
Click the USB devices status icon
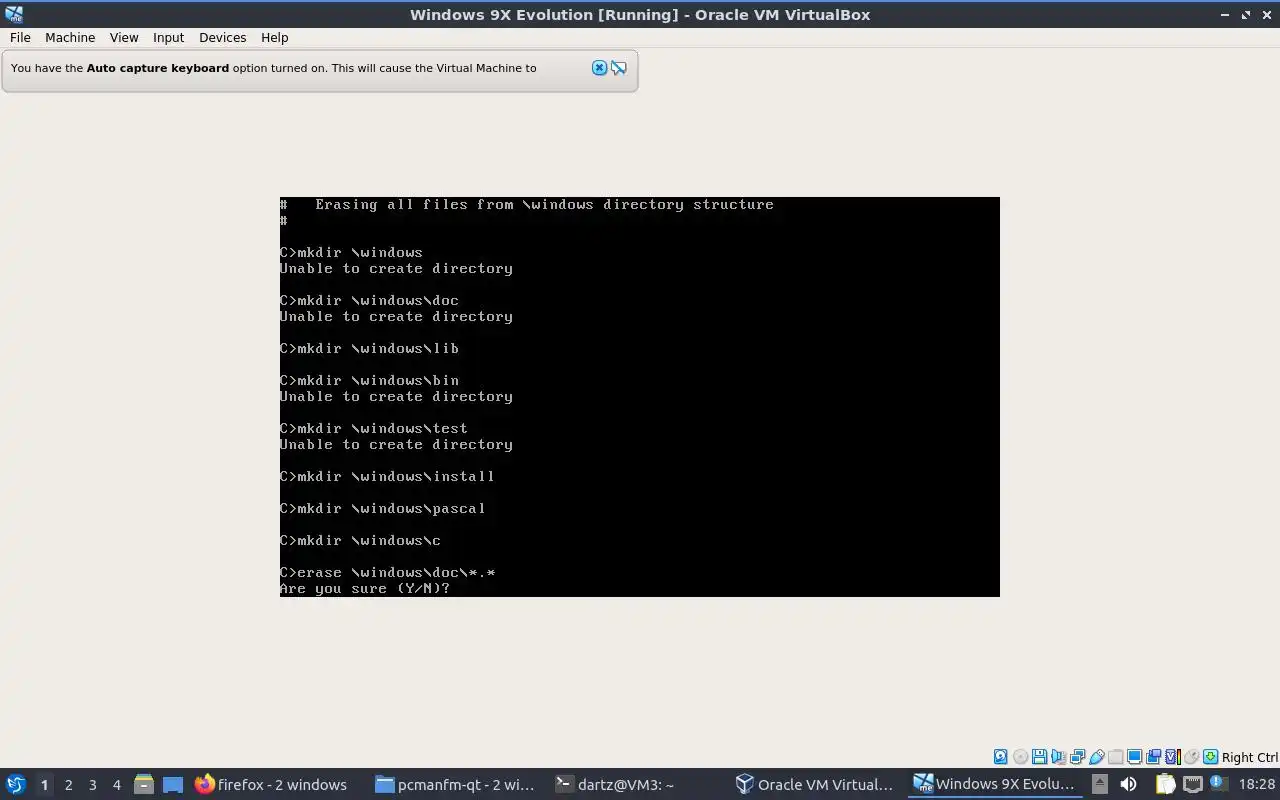point(1097,757)
